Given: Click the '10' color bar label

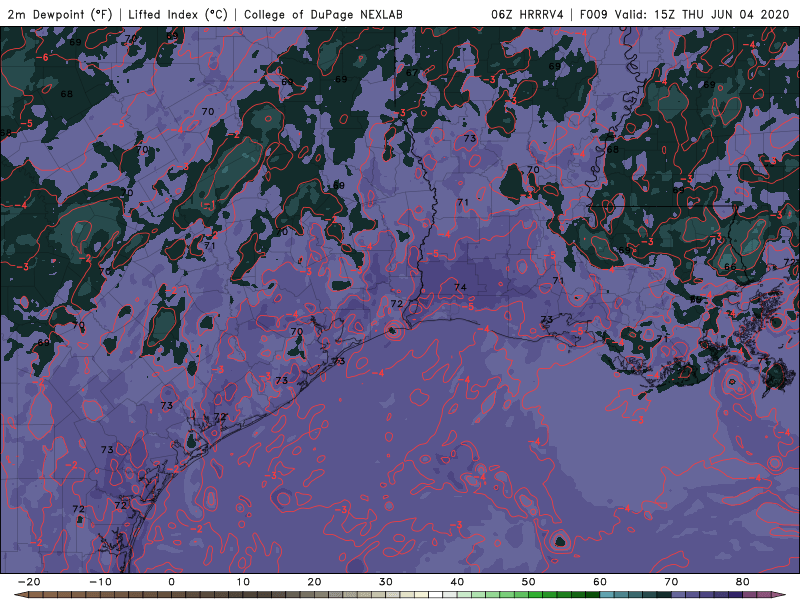Looking at the screenshot, I should tap(243, 582).
